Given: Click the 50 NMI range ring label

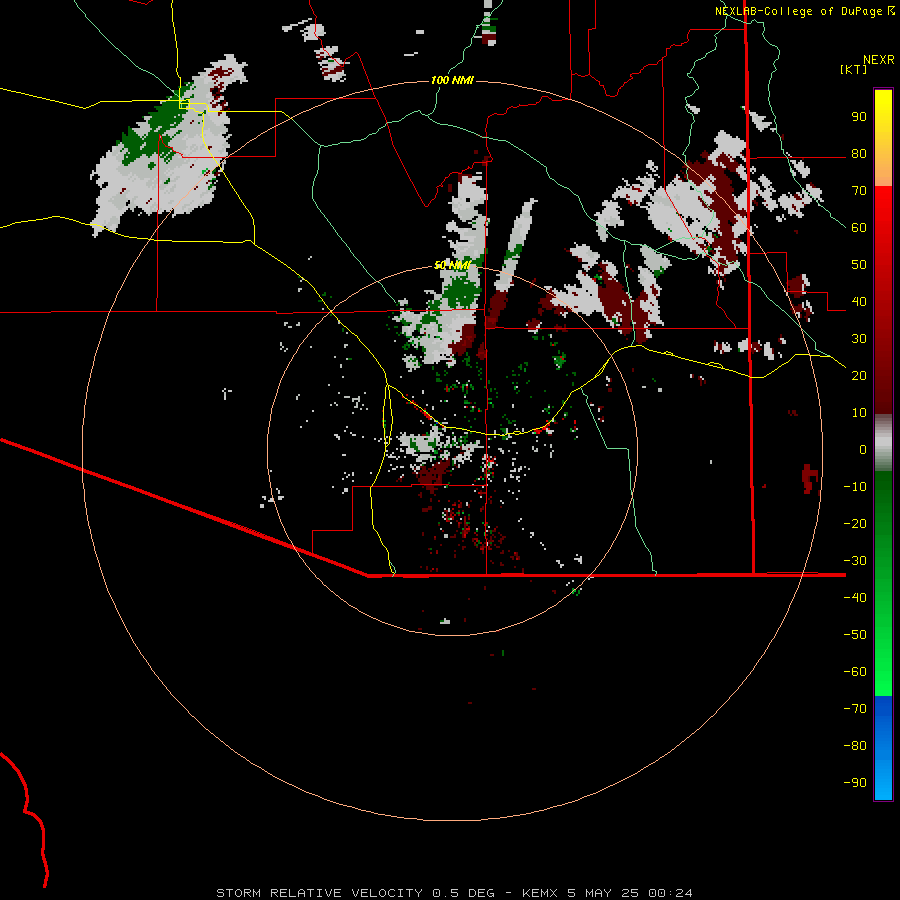Looking at the screenshot, I should pos(452,265).
